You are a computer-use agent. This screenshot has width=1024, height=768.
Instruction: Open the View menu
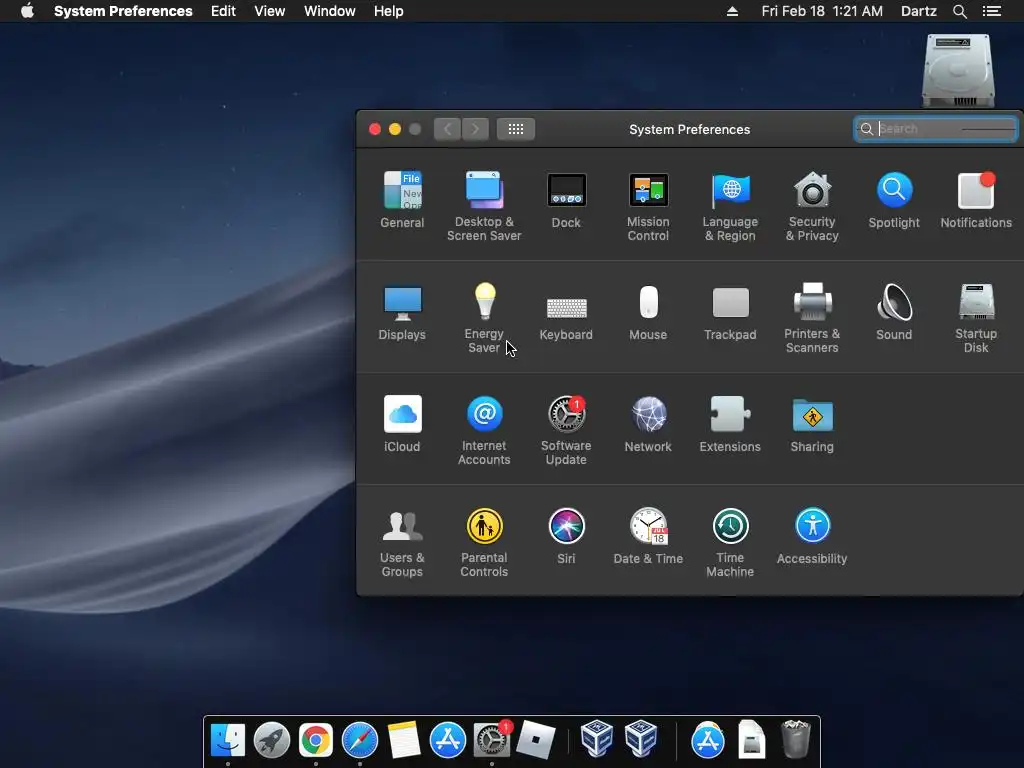270,11
